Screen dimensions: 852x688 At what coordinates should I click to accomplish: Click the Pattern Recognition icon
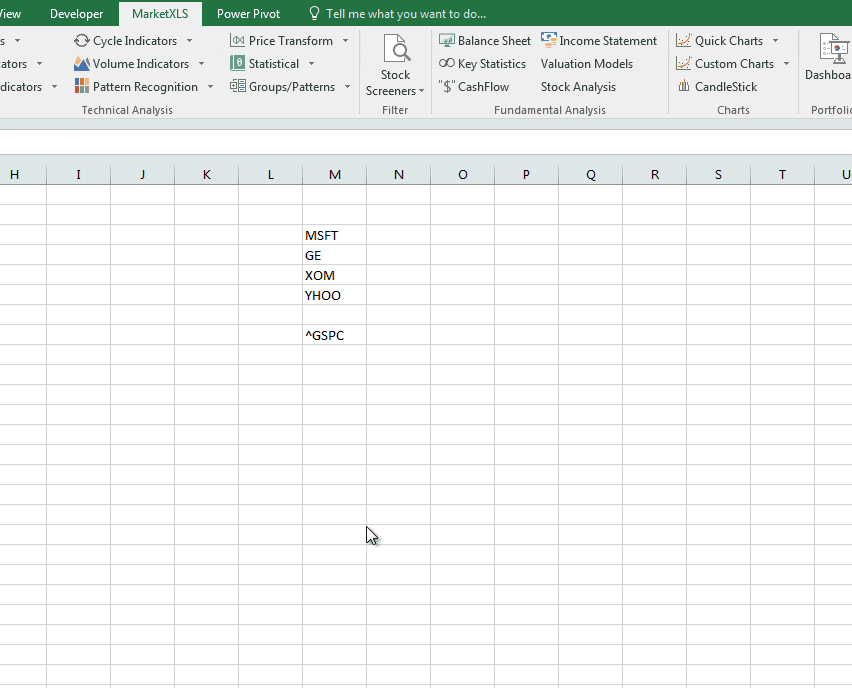tap(82, 86)
